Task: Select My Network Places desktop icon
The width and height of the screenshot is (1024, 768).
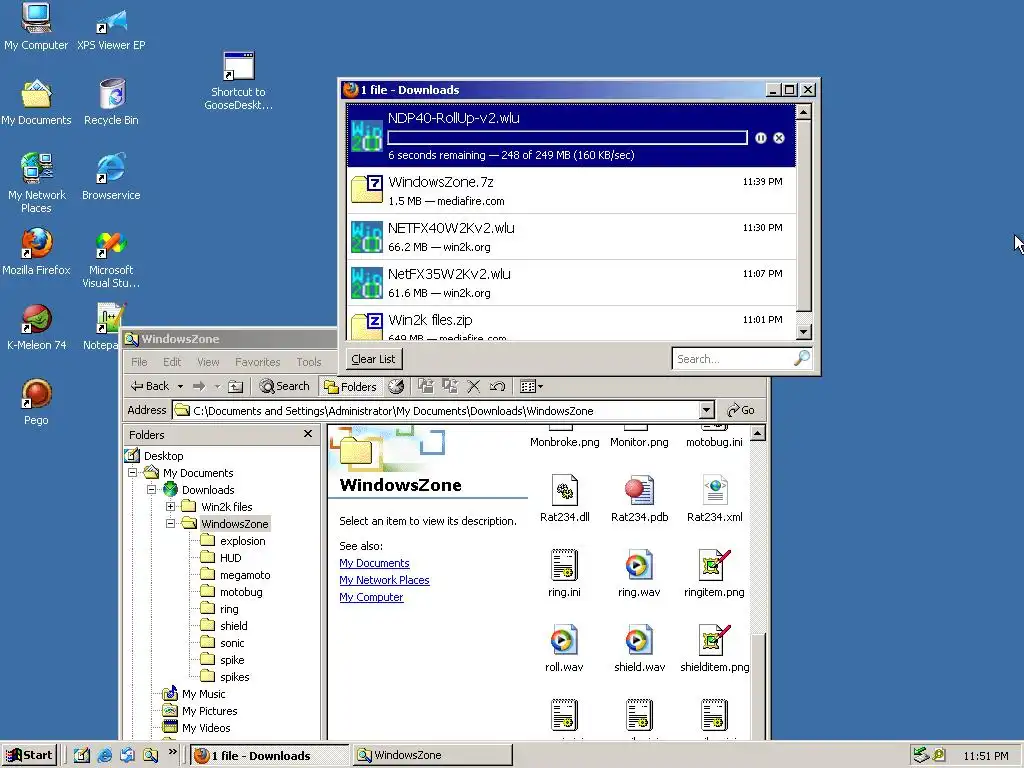Action: [36, 183]
